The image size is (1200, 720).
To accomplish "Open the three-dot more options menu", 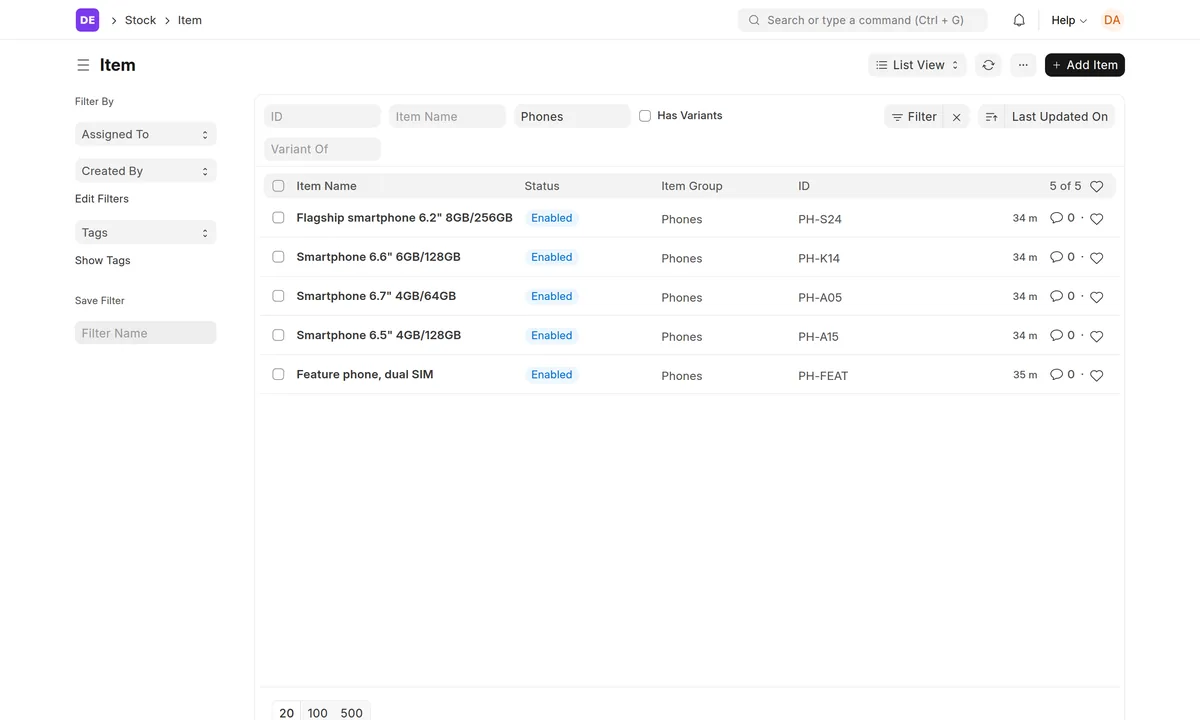I will 1023,65.
